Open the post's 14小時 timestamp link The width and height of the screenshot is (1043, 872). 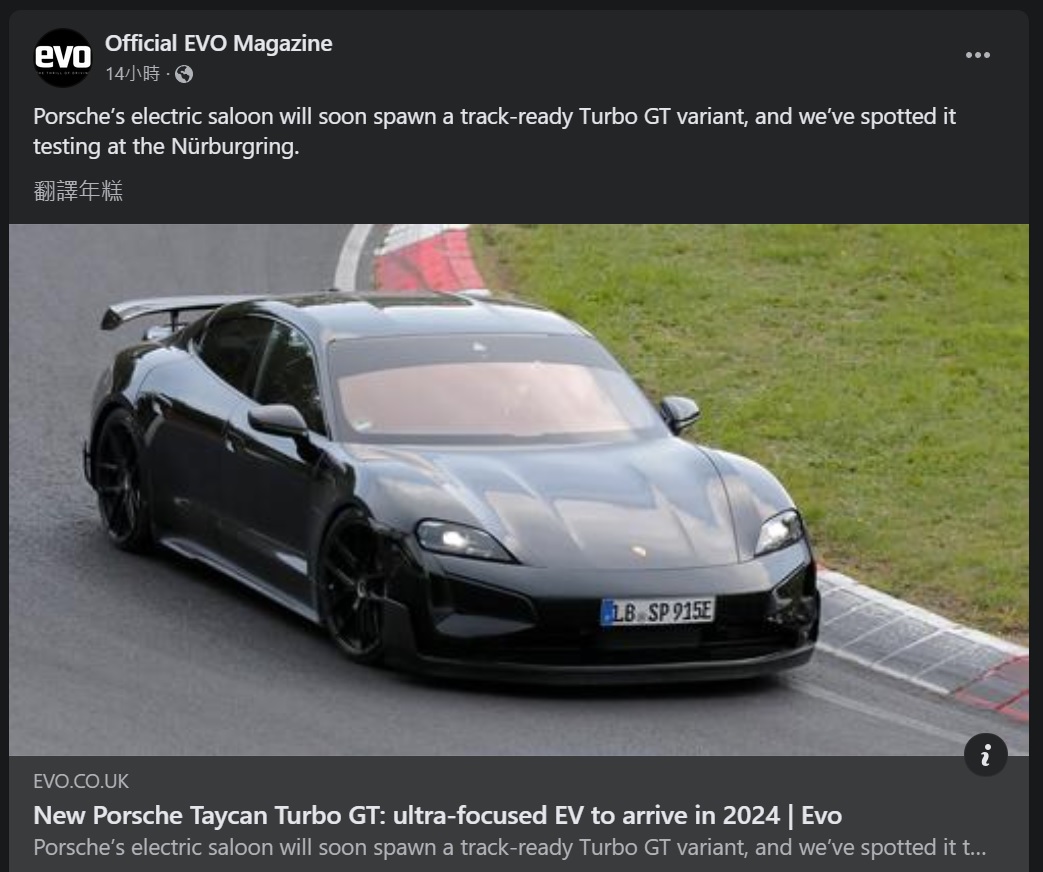(x=132, y=74)
